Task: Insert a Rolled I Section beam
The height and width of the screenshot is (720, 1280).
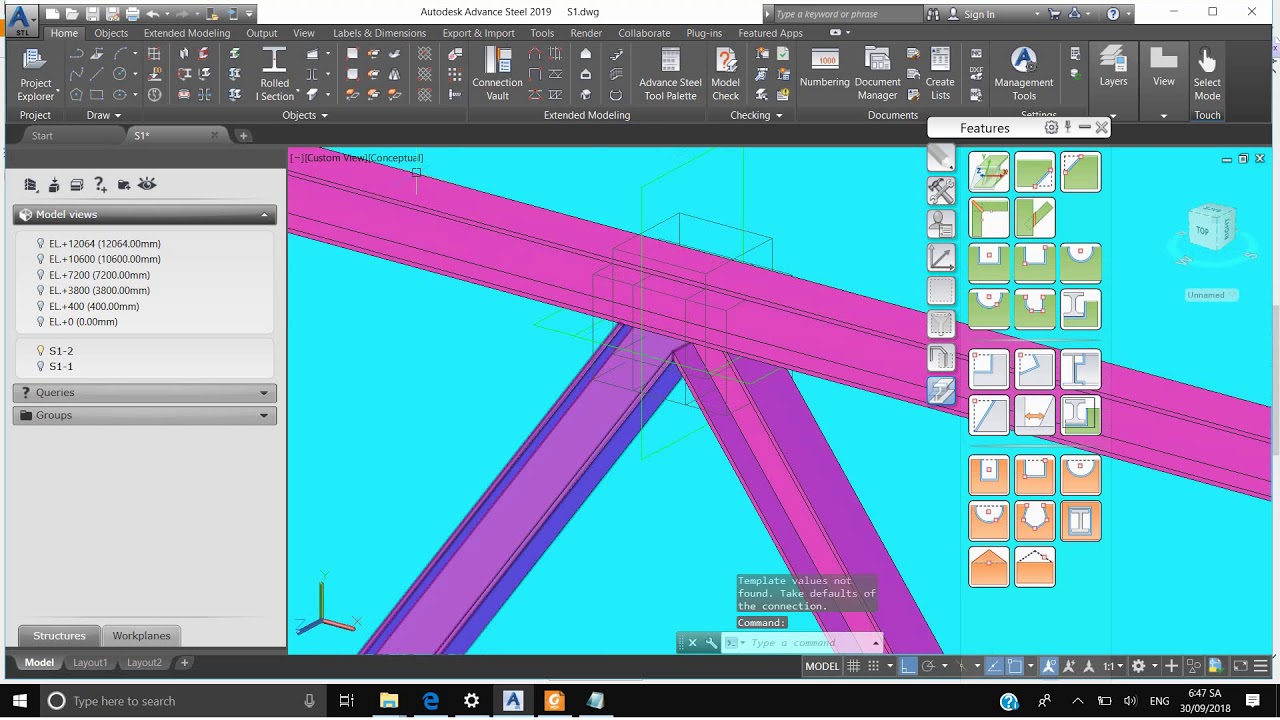Action: (x=274, y=74)
